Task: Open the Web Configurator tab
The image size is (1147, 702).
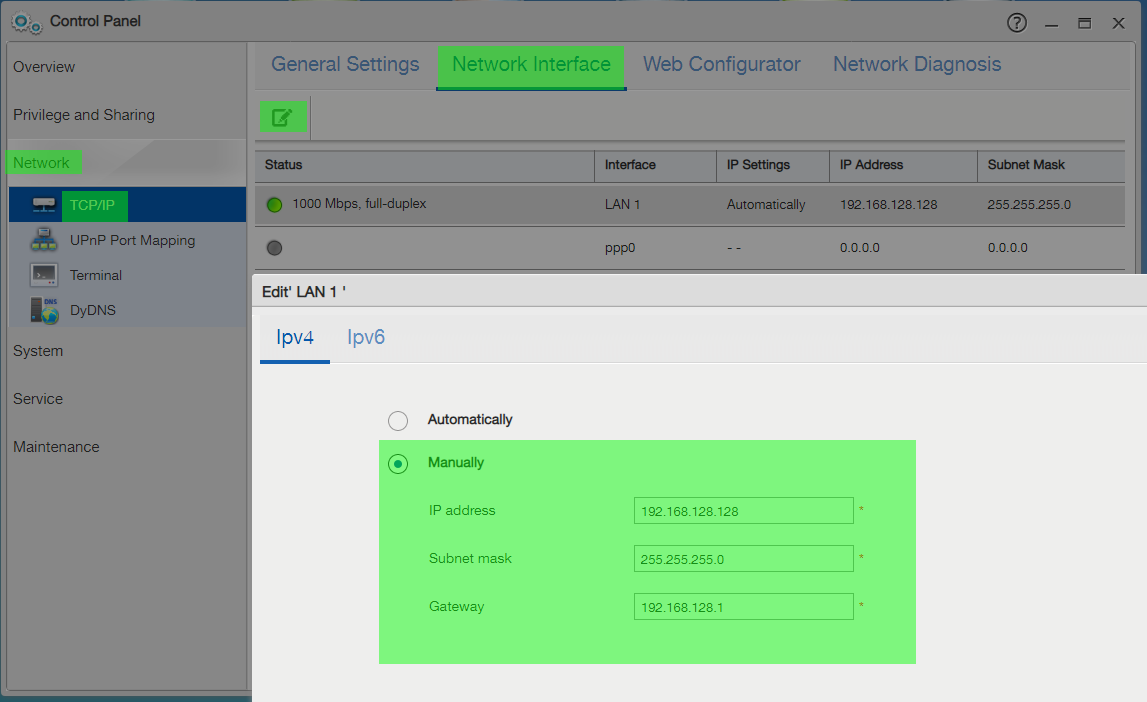Action: coord(721,65)
